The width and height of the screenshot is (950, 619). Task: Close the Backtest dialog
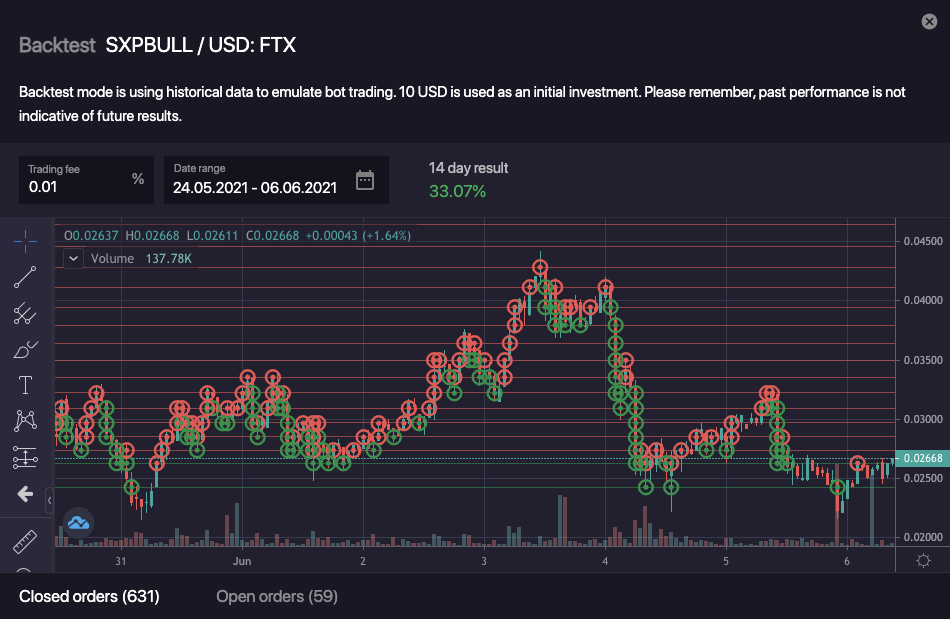[x=929, y=21]
